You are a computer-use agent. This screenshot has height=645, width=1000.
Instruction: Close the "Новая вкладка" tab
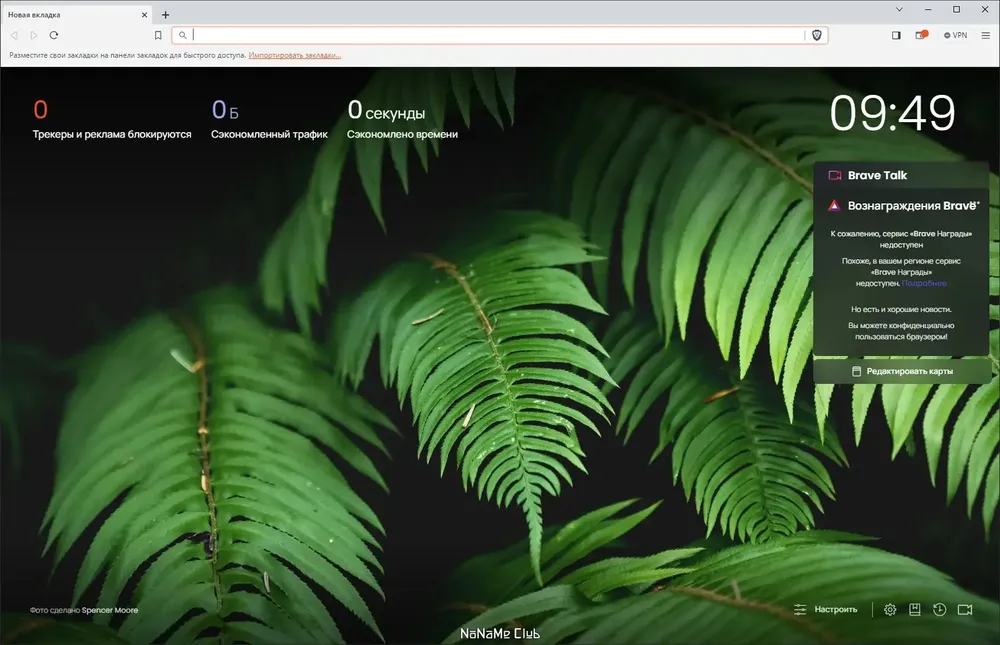[145, 14]
